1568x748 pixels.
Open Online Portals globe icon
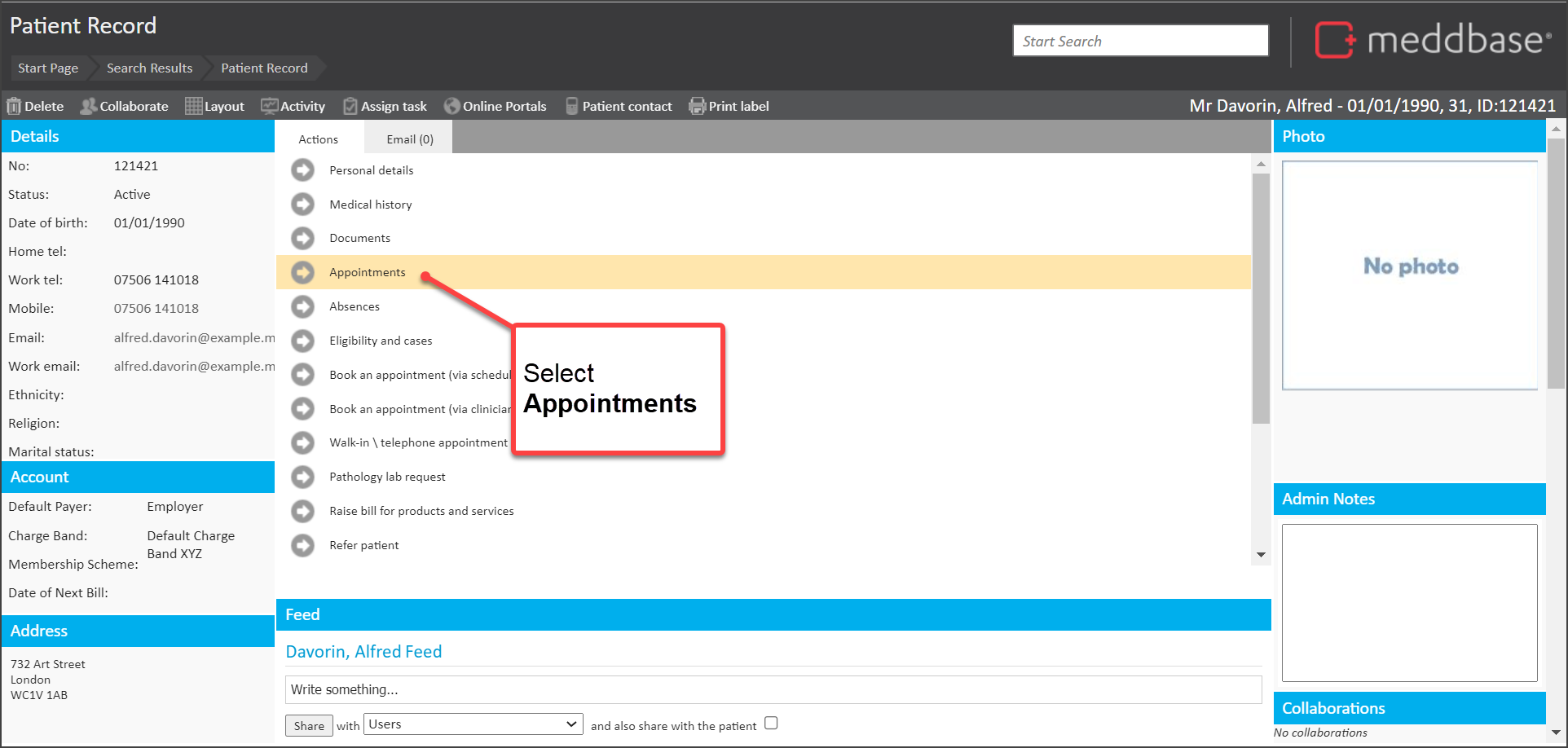pos(451,107)
